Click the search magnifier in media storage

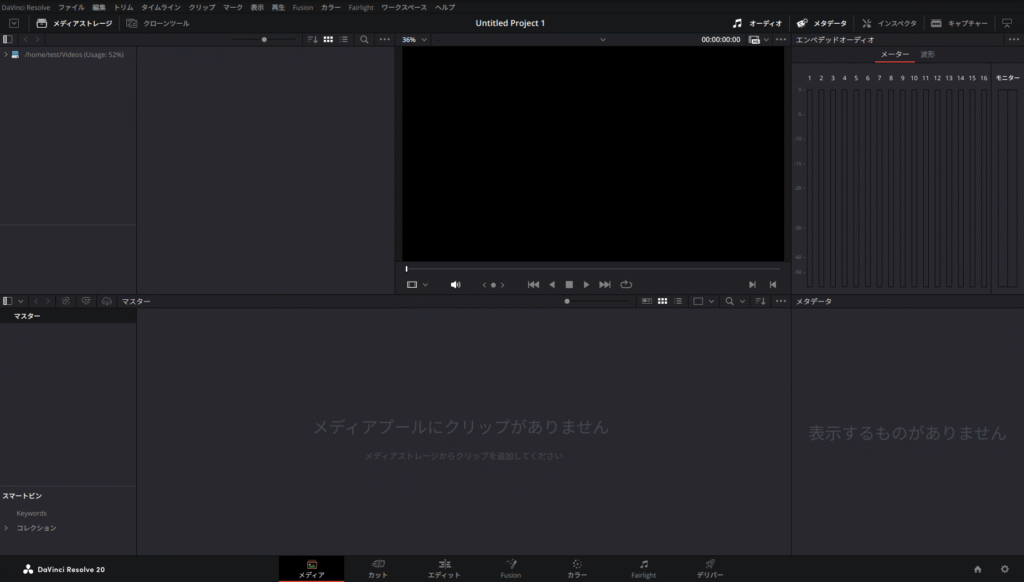(364, 39)
